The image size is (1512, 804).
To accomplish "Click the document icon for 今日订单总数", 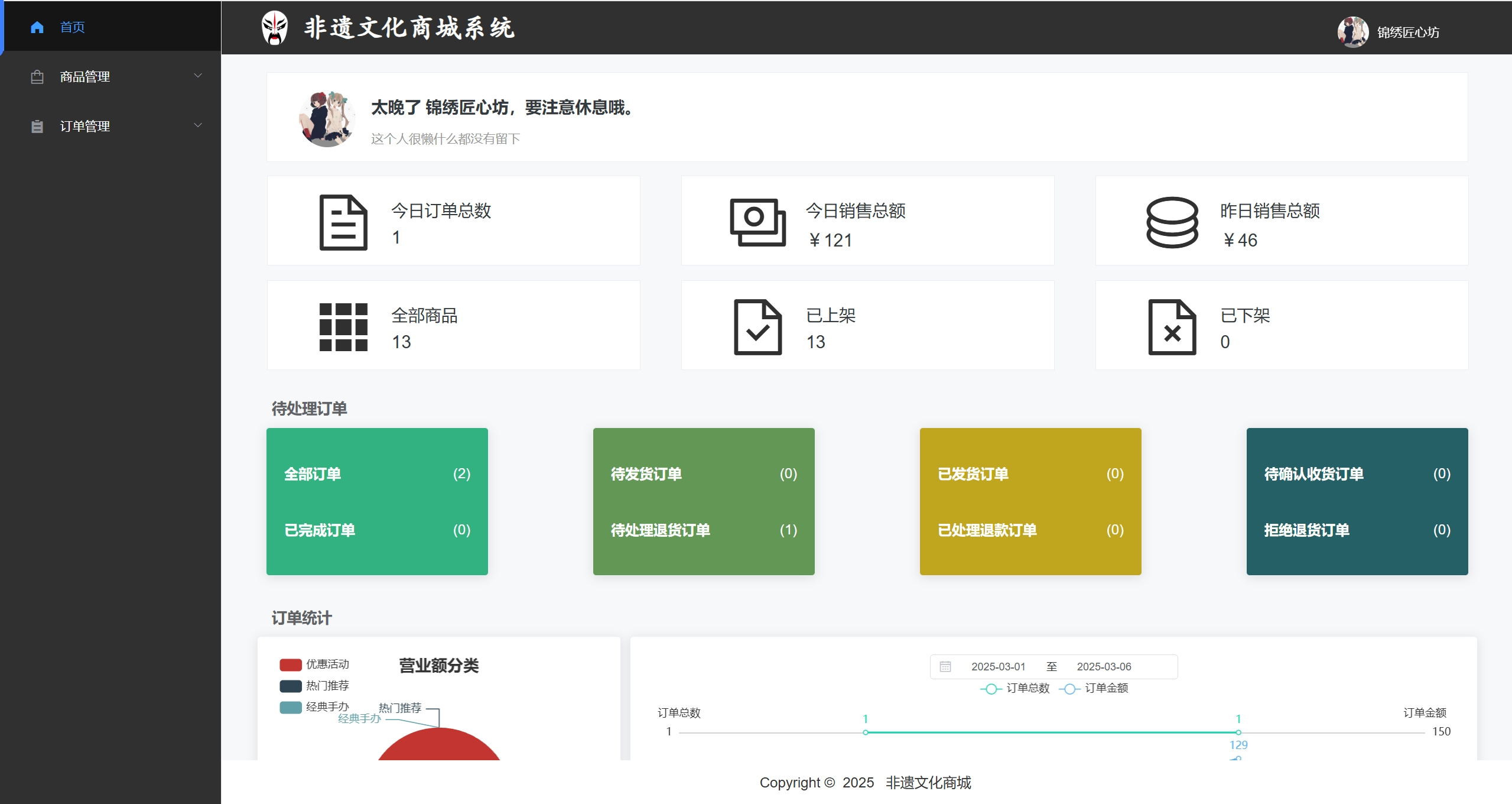I will coord(343,222).
